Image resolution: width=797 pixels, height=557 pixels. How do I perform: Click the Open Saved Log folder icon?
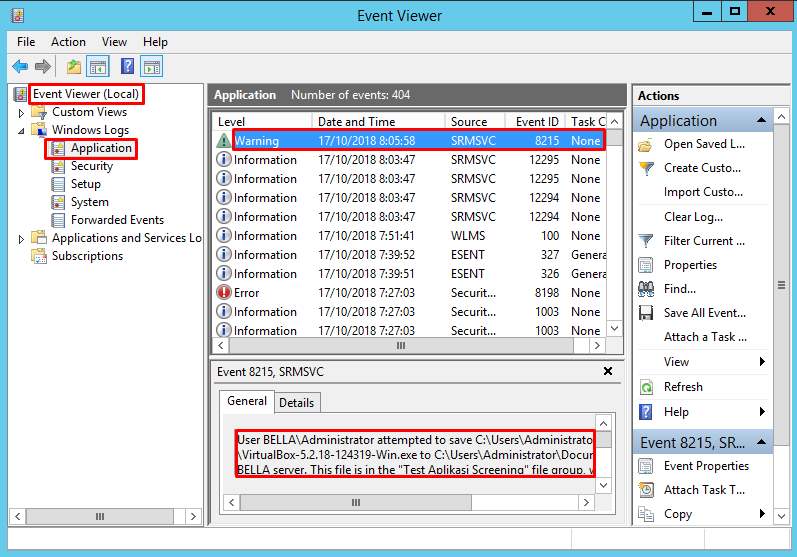[646, 146]
